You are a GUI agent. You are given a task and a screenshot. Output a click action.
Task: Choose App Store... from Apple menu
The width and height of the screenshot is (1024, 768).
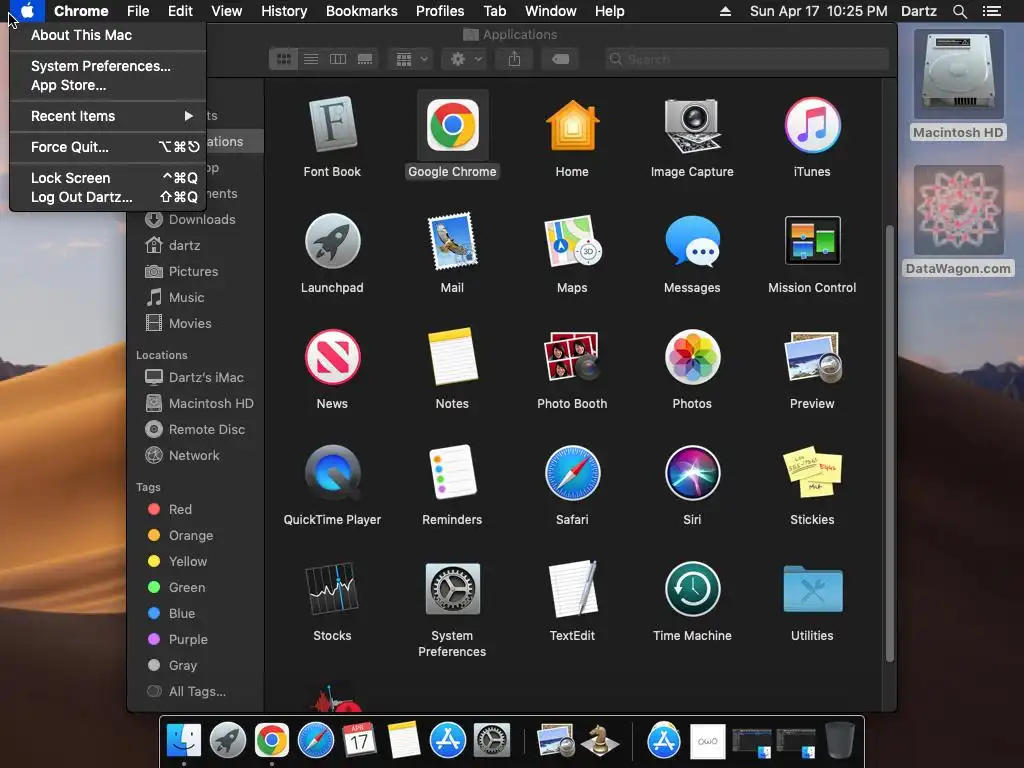pyautogui.click(x=108, y=86)
